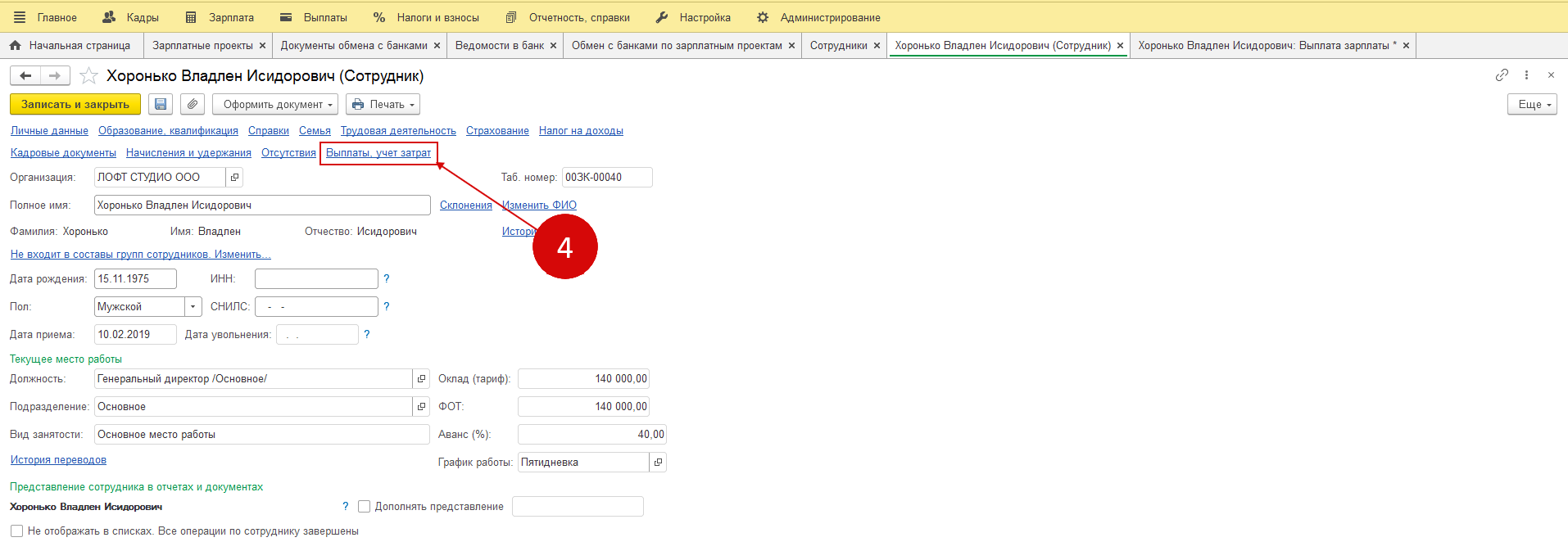Expand the Печать dropdown menu
1568x560 pixels.
click(x=383, y=104)
